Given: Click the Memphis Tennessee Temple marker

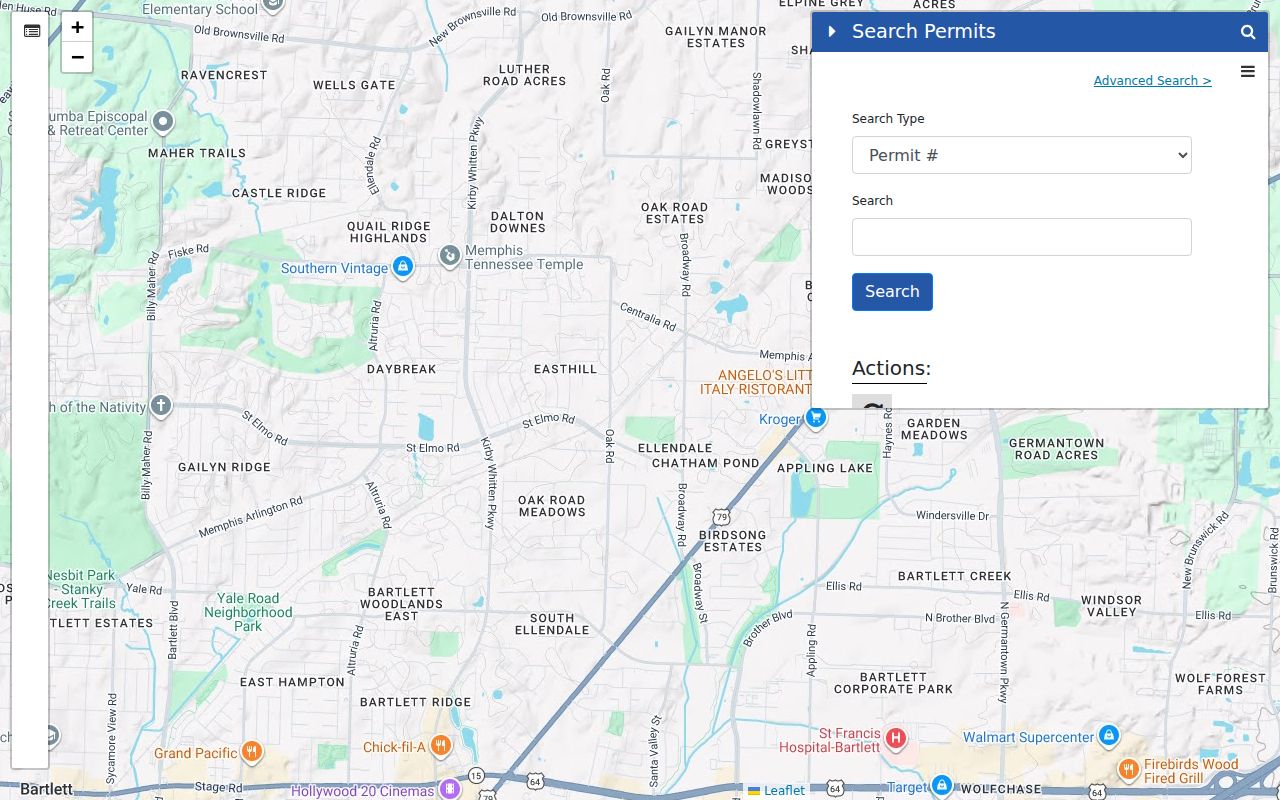Looking at the screenshot, I should pos(450,257).
